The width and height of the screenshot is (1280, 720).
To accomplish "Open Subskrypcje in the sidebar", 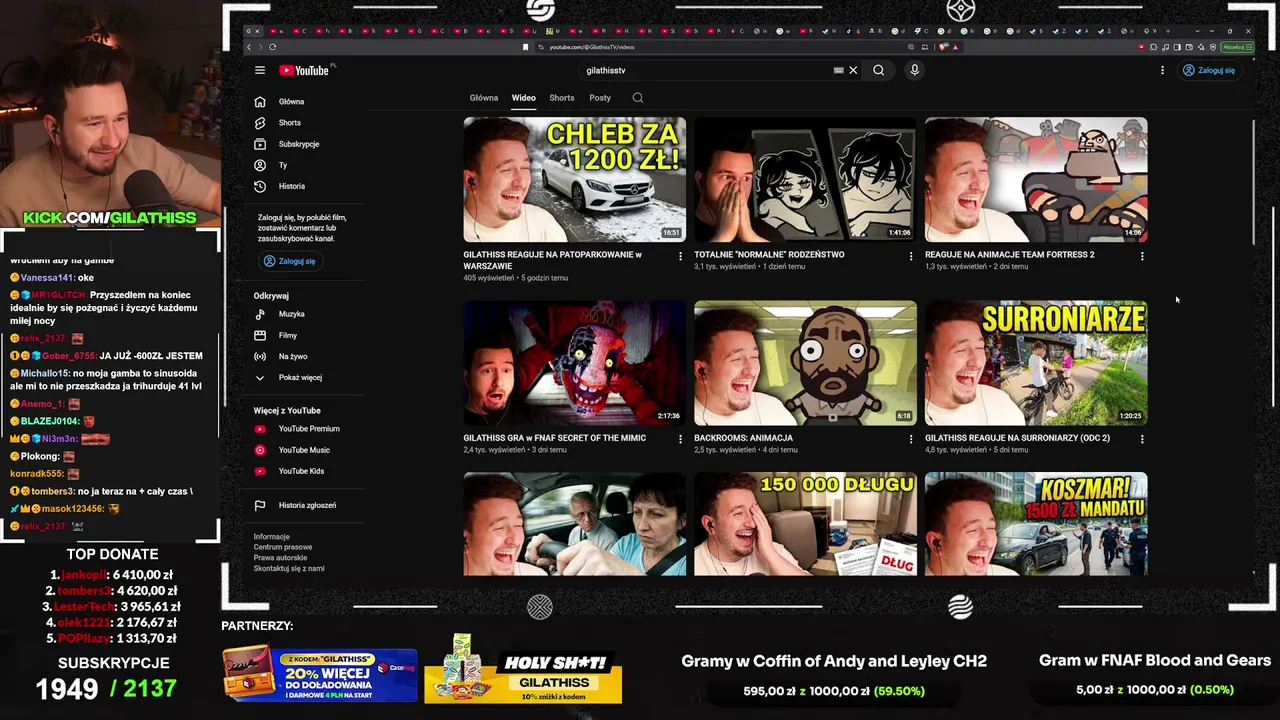I will click(x=300, y=144).
